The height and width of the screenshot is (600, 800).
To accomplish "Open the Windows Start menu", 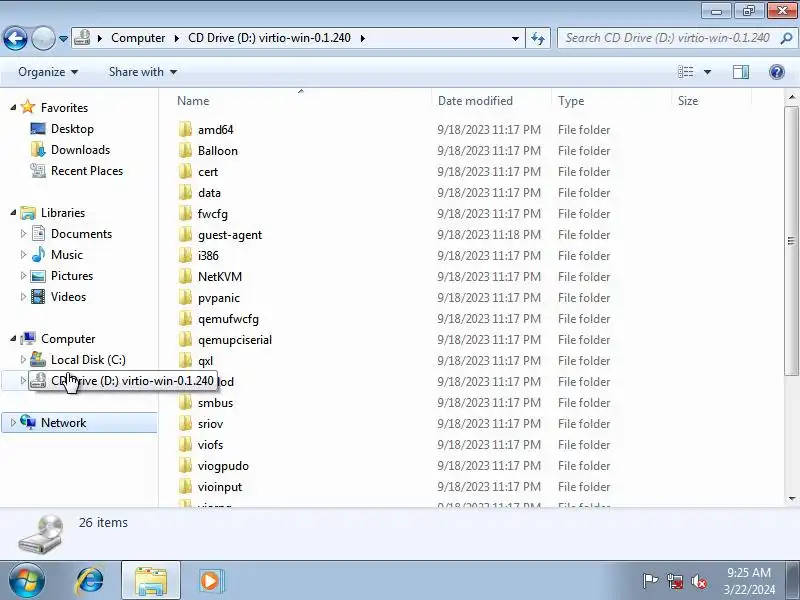I will click(x=27, y=580).
